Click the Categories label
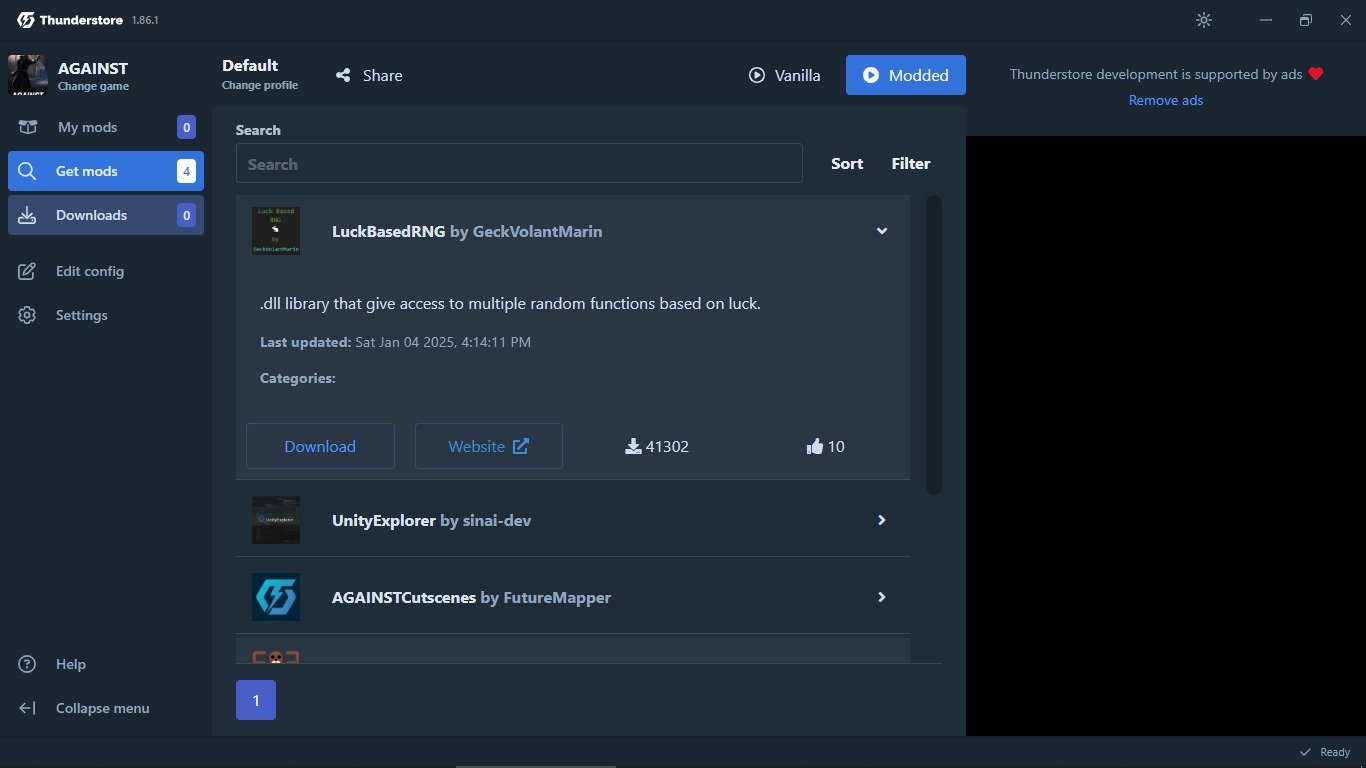Viewport: 1366px width, 768px height. (x=298, y=378)
